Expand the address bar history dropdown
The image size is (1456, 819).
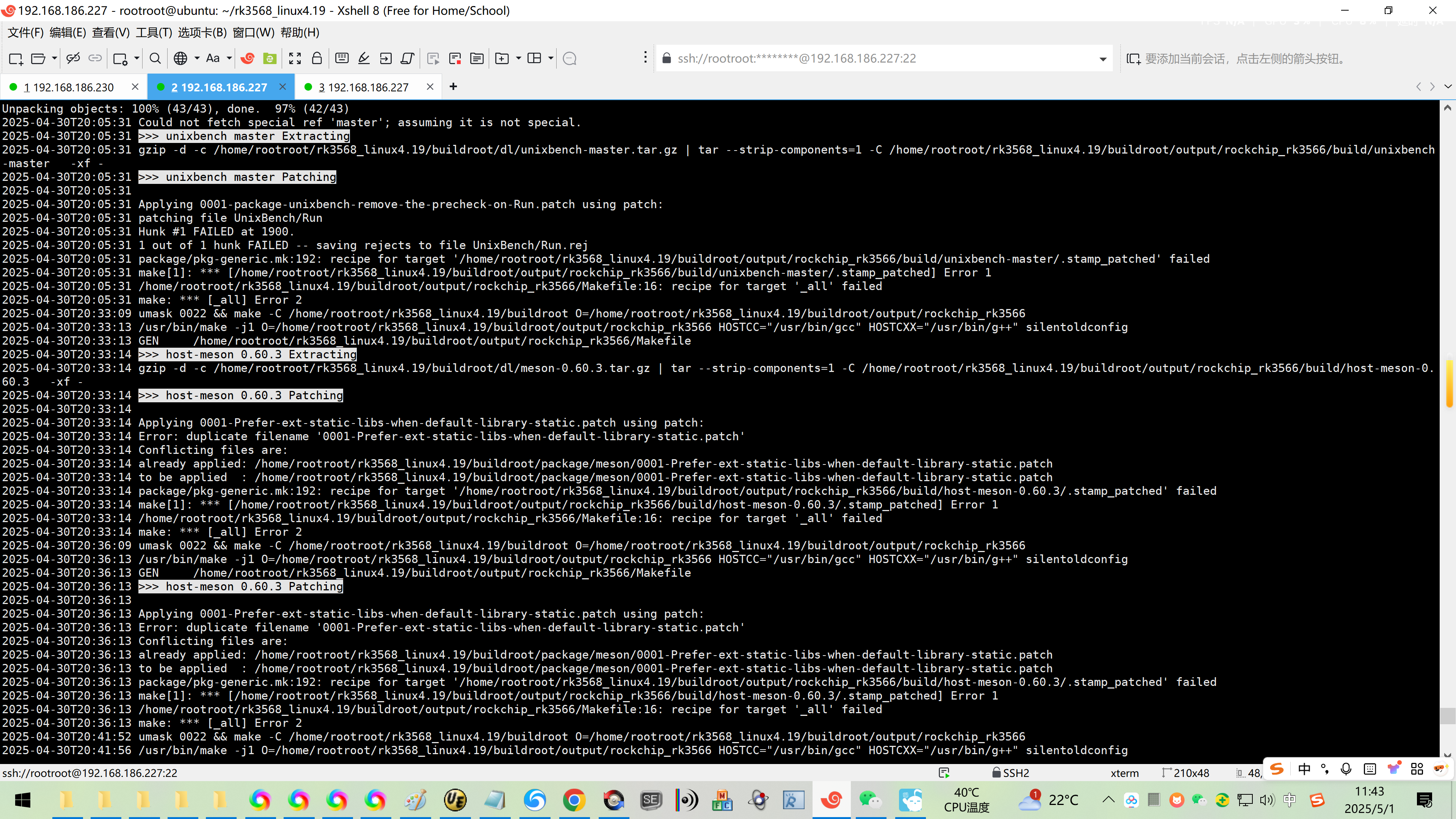coord(1103,59)
